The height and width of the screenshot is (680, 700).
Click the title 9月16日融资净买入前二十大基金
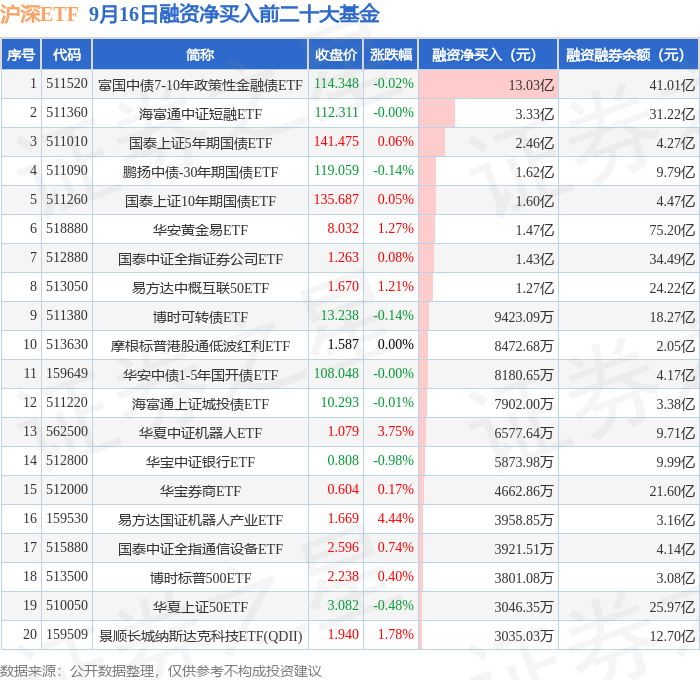point(234,14)
